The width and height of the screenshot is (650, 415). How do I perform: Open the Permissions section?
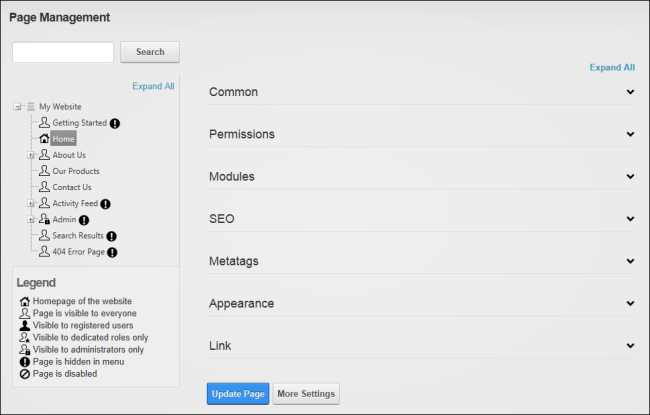(x=421, y=134)
